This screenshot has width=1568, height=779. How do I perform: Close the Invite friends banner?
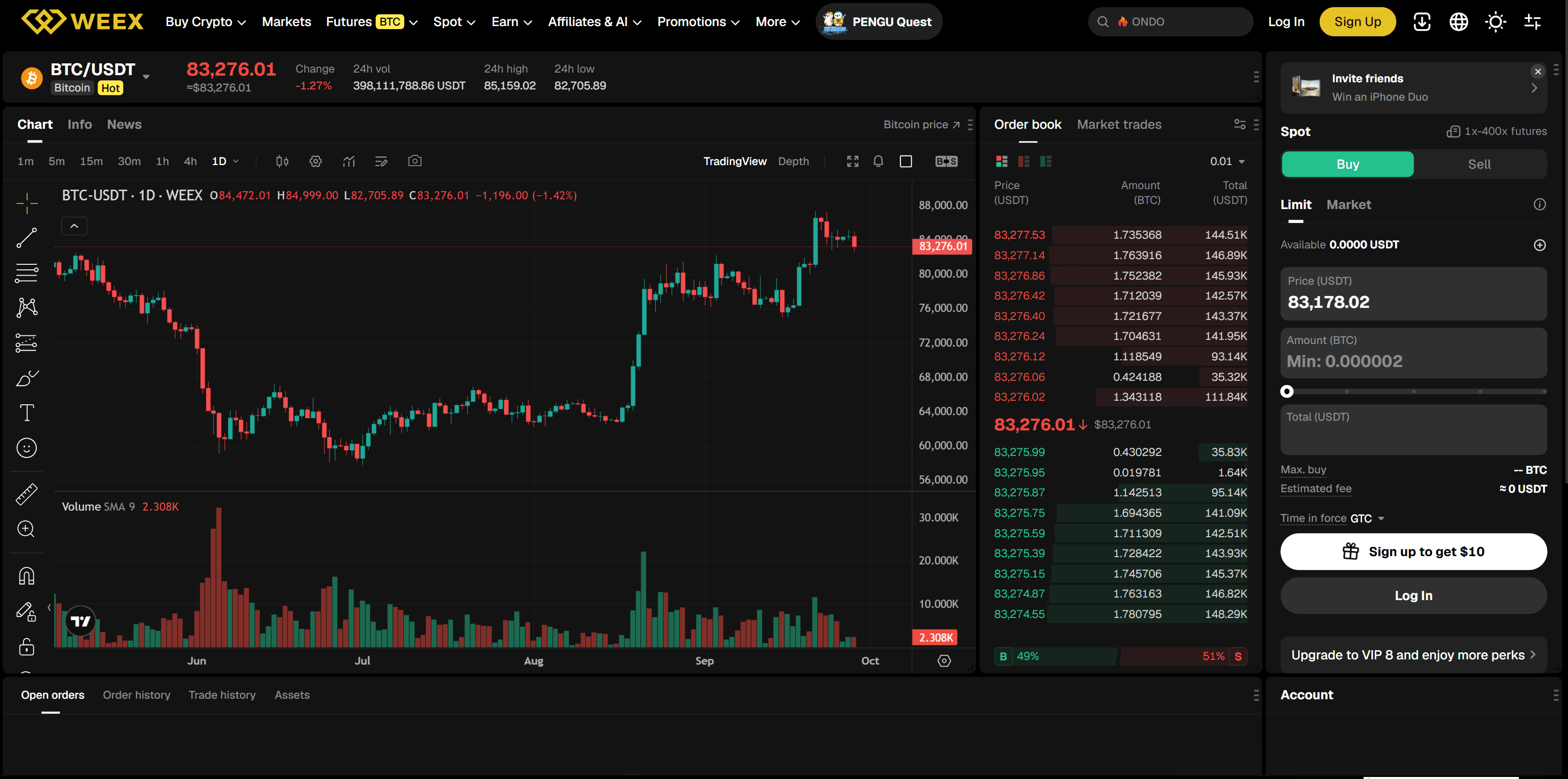click(x=1537, y=72)
